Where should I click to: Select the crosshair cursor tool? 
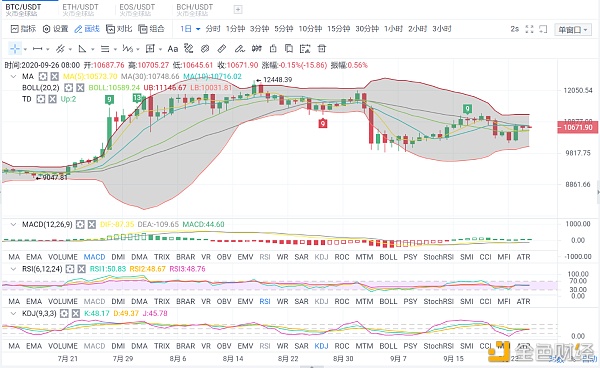pyautogui.click(x=15, y=49)
